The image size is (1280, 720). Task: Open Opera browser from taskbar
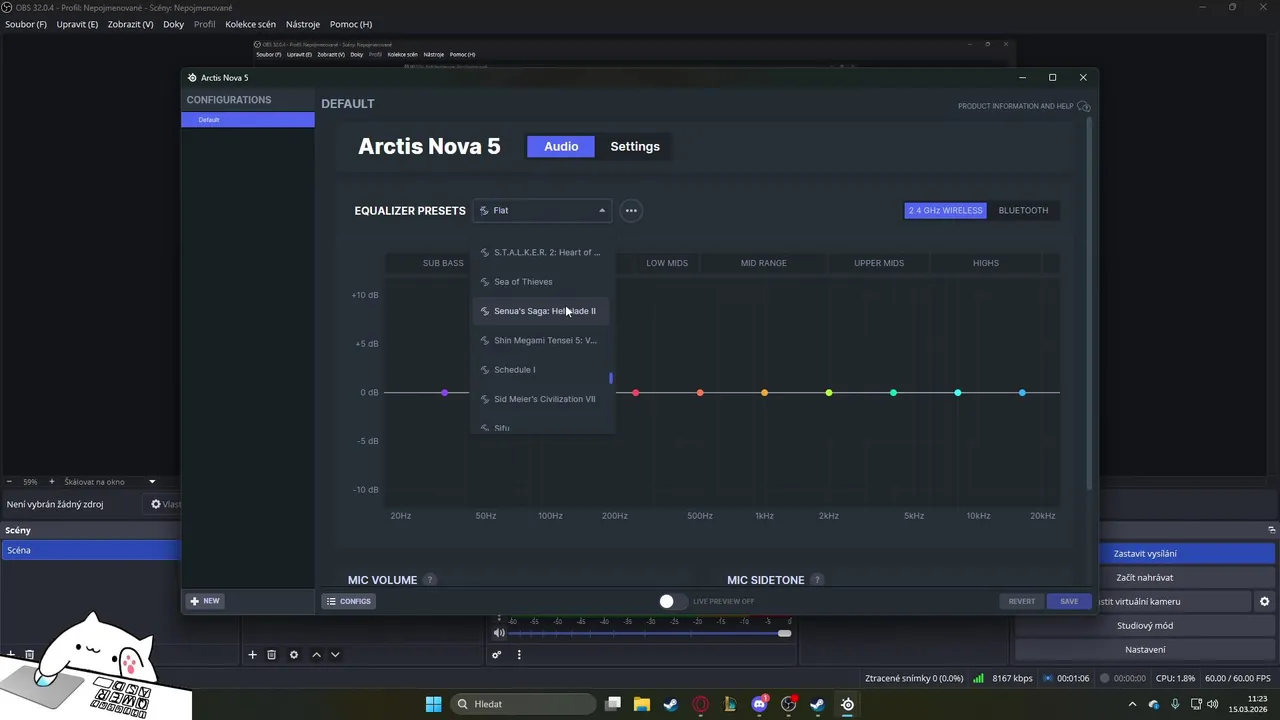pyautogui.click(x=700, y=704)
